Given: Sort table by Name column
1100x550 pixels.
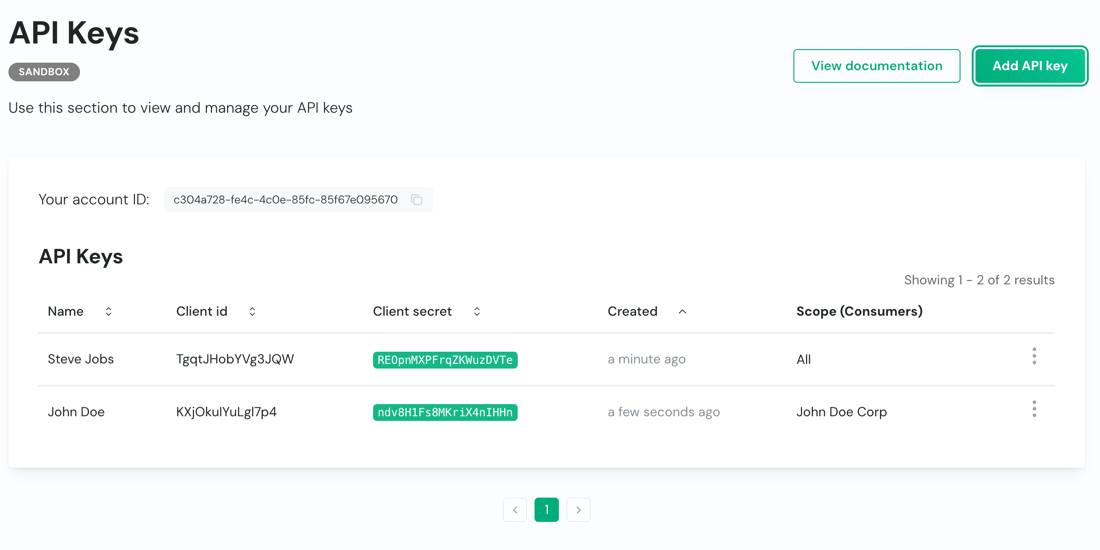Looking at the screenshot, I should coord(108,311).
